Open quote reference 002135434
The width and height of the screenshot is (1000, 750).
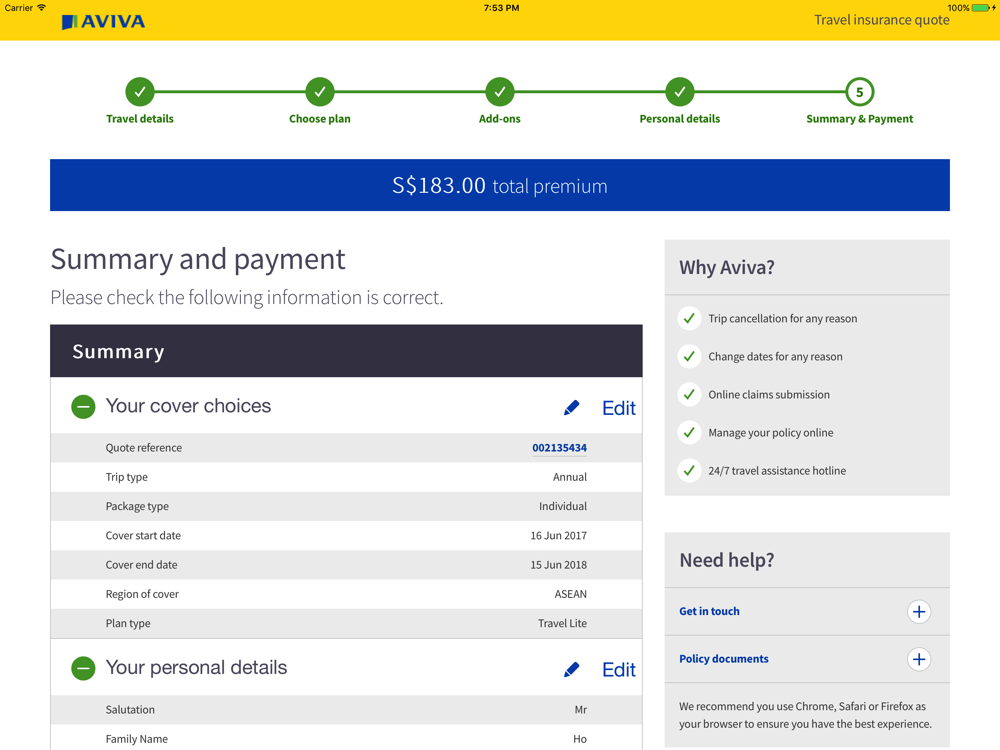tap(559, 448)
